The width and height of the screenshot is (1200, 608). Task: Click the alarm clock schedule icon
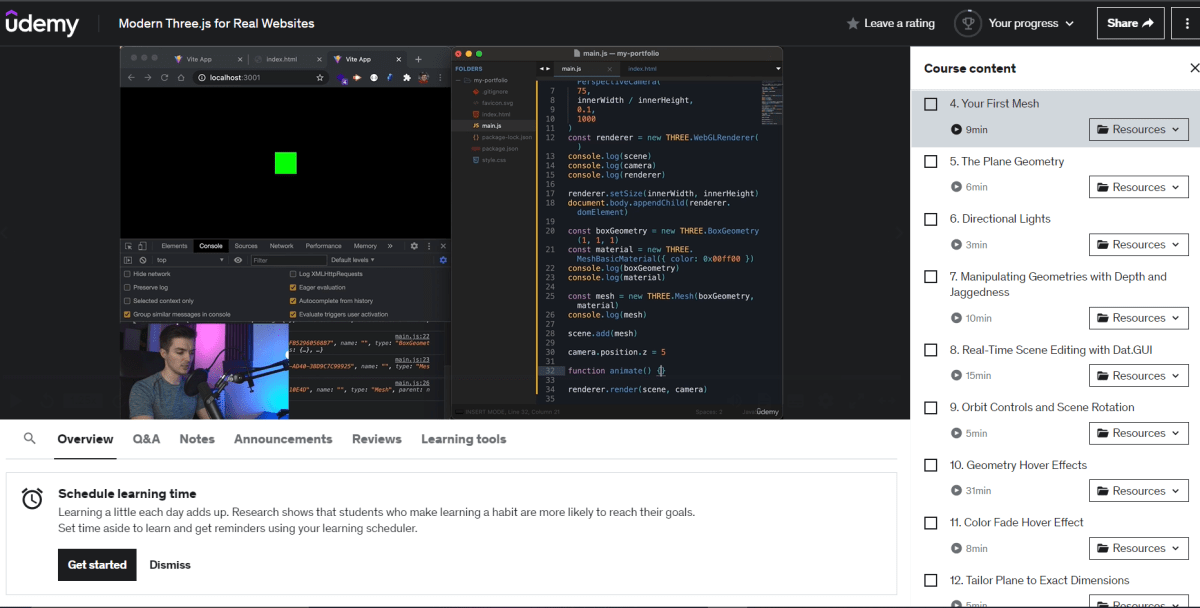[33, 498]
